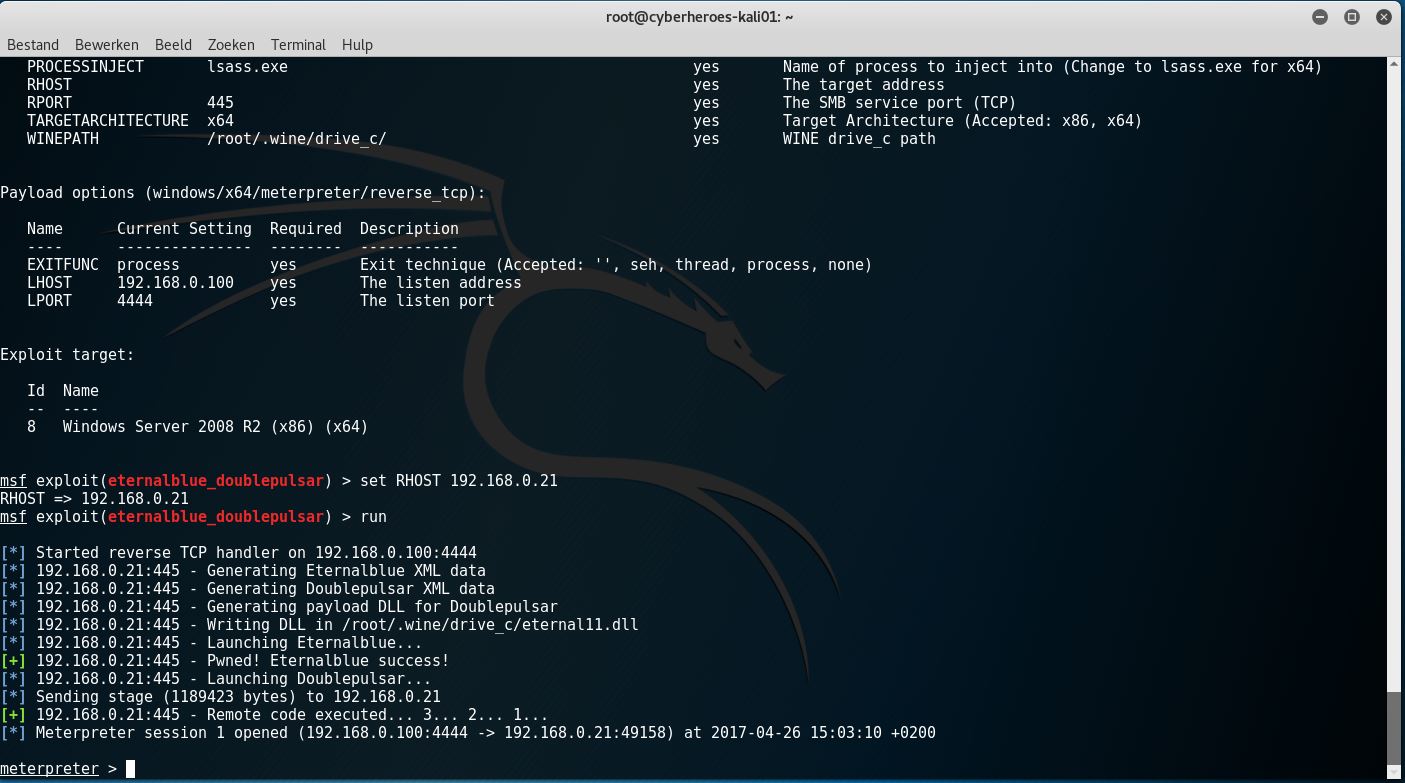1405x783 pixels.
Task: Click the 'Required' column header
Action: click(x=306, y=229)
